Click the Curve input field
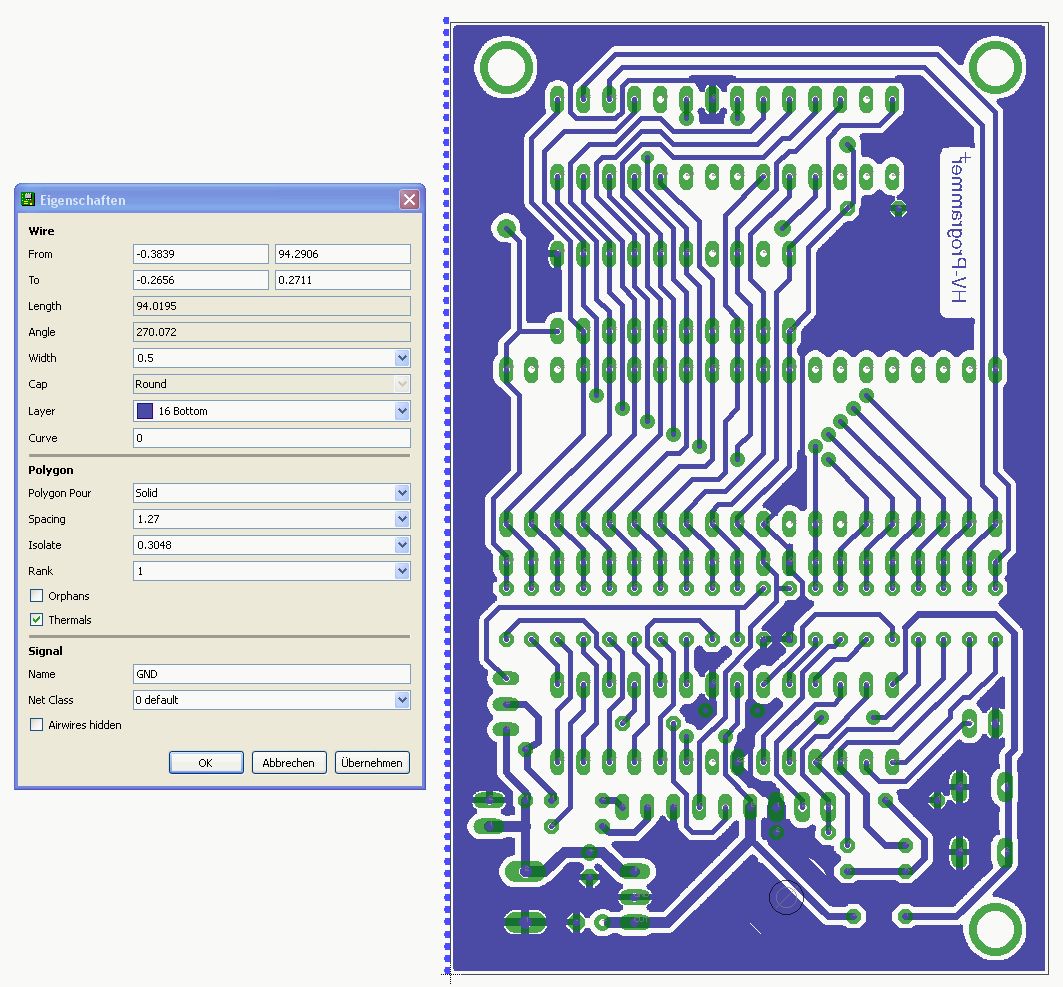This screenshot has width=1063, height=987. click(x=271, y=438)
